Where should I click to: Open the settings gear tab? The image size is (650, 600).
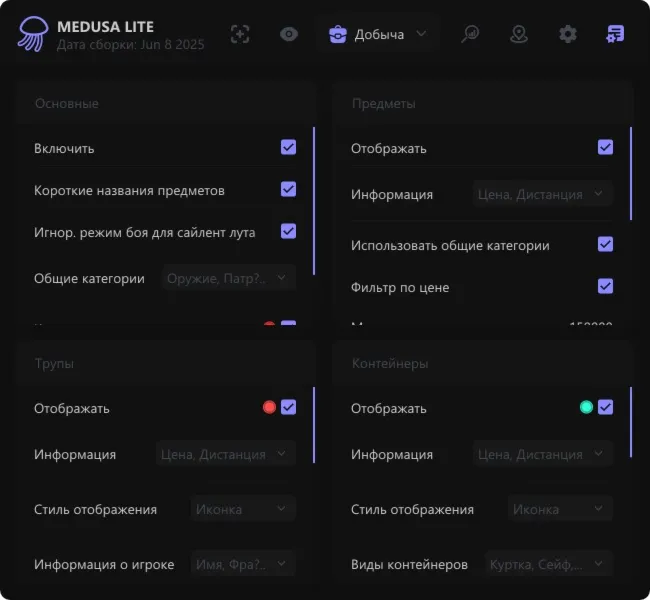(x=568, y=34)
